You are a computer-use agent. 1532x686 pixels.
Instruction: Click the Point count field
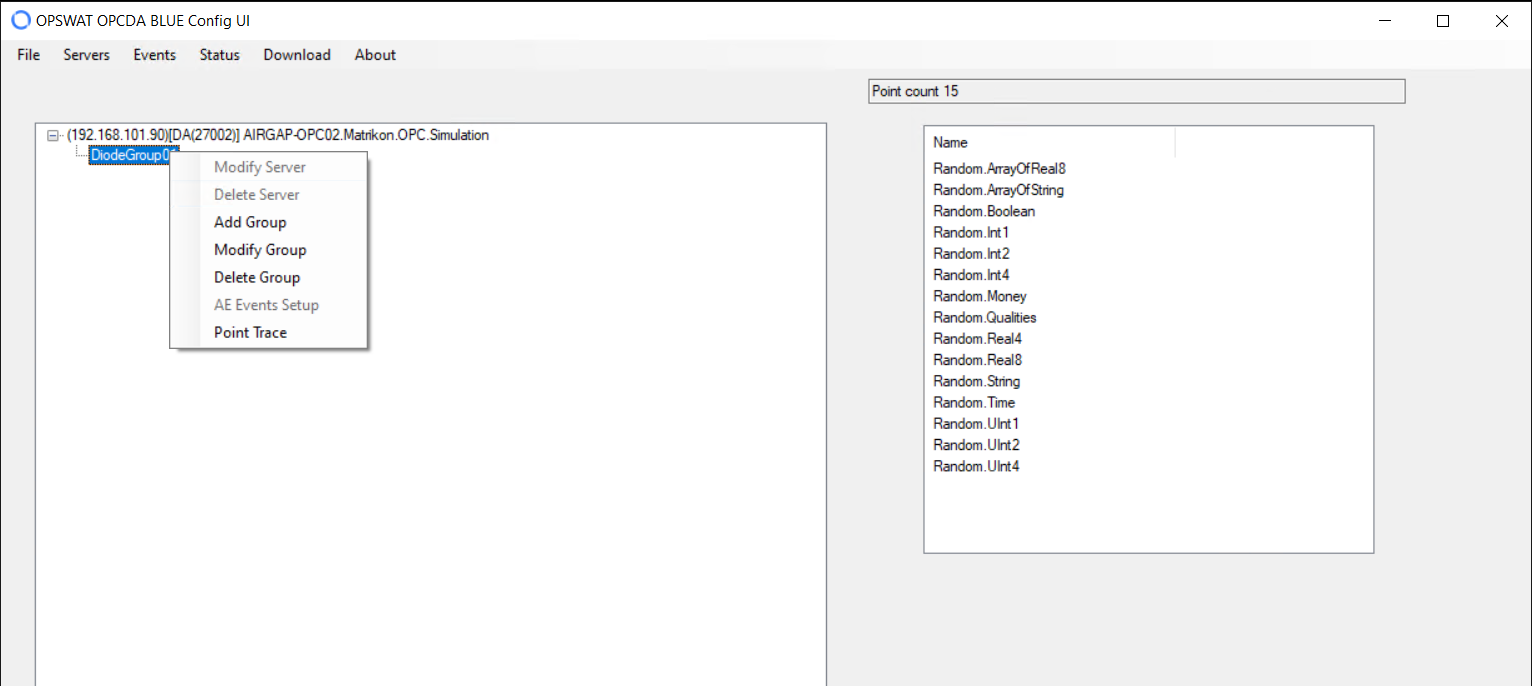point(1137,91)
